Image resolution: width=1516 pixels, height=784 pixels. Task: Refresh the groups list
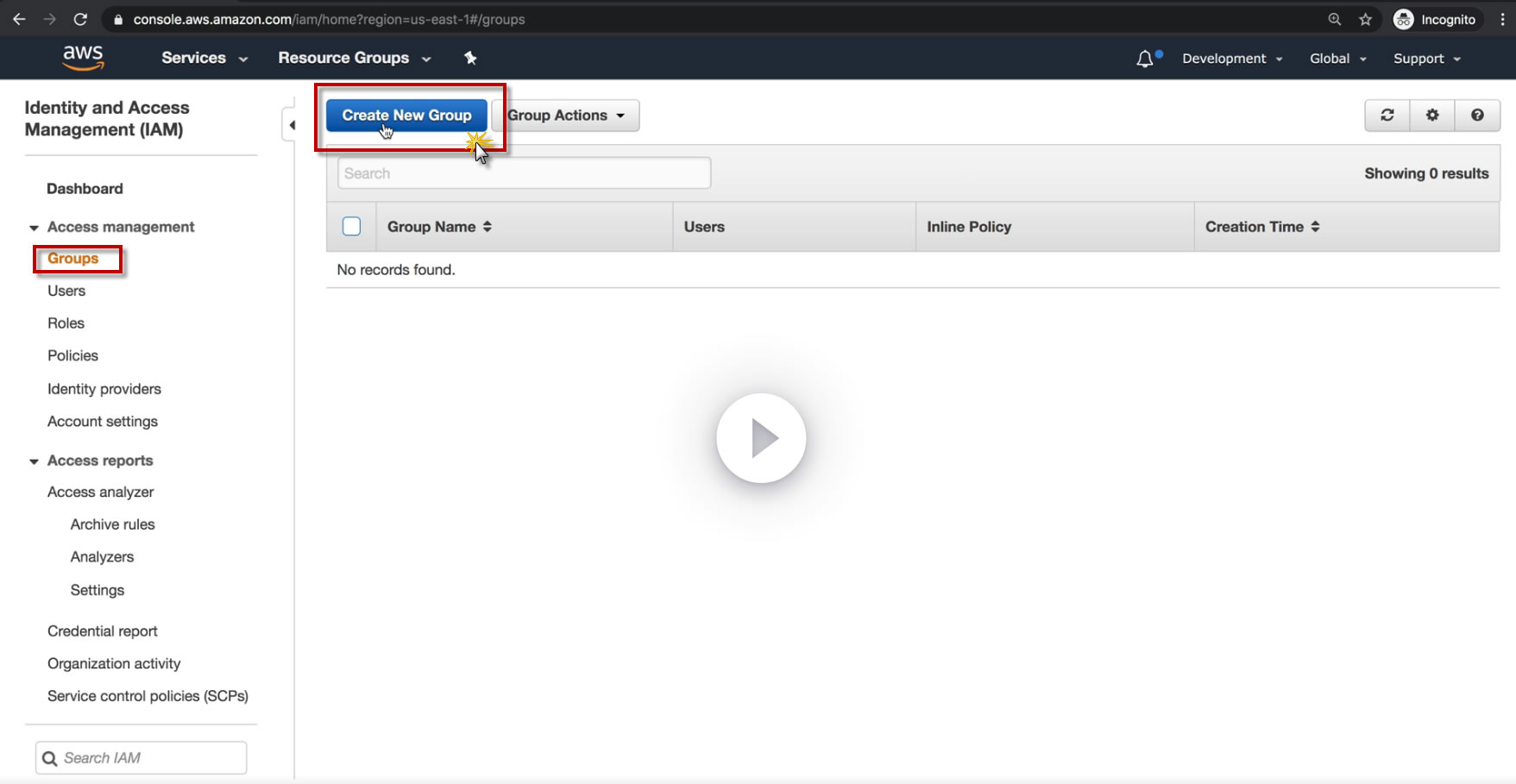[x=1387, y=115]
